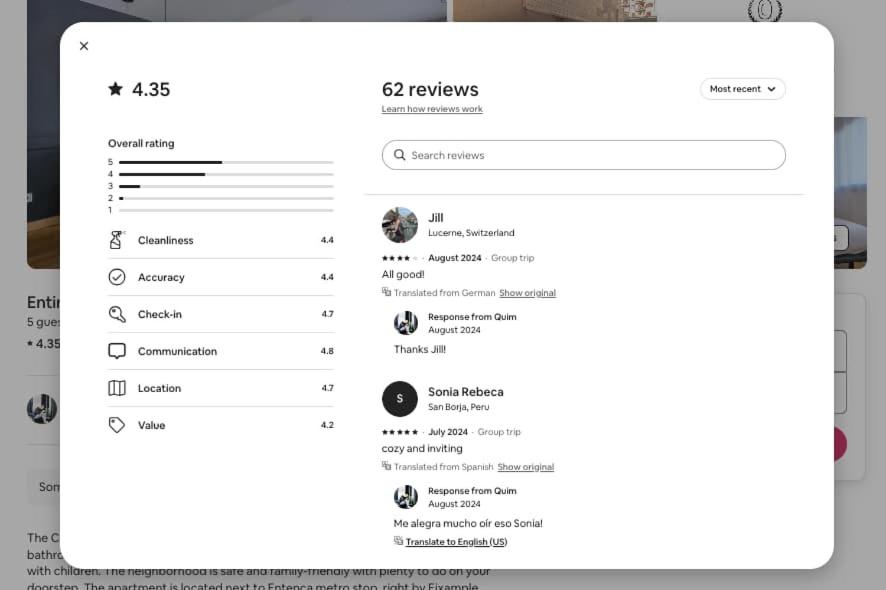The image size is (886, 590).
Task: Click Quim's avatar in response to Jill
Action: (406, 323)
